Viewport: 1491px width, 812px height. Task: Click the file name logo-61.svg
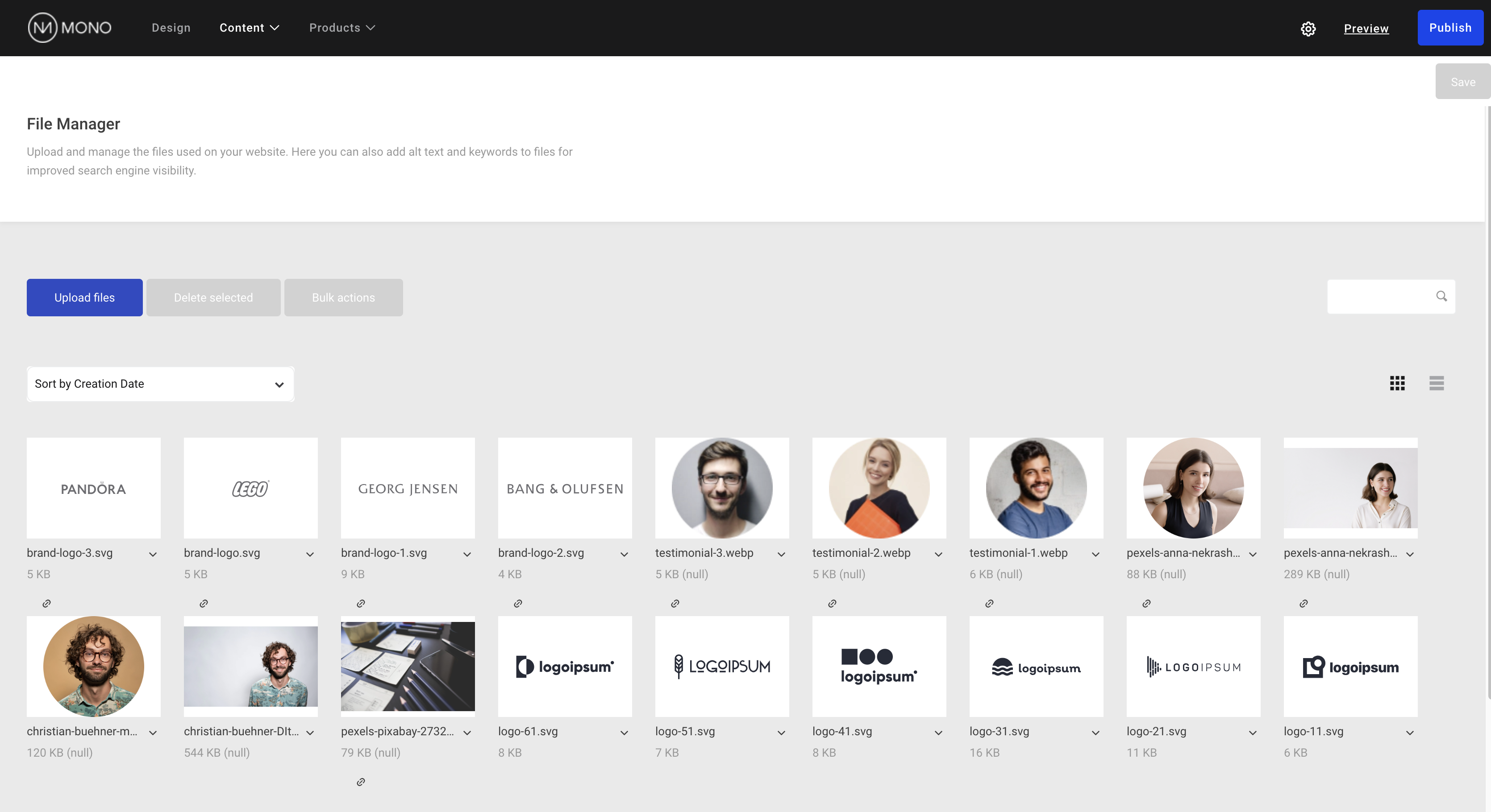point(528,731)
